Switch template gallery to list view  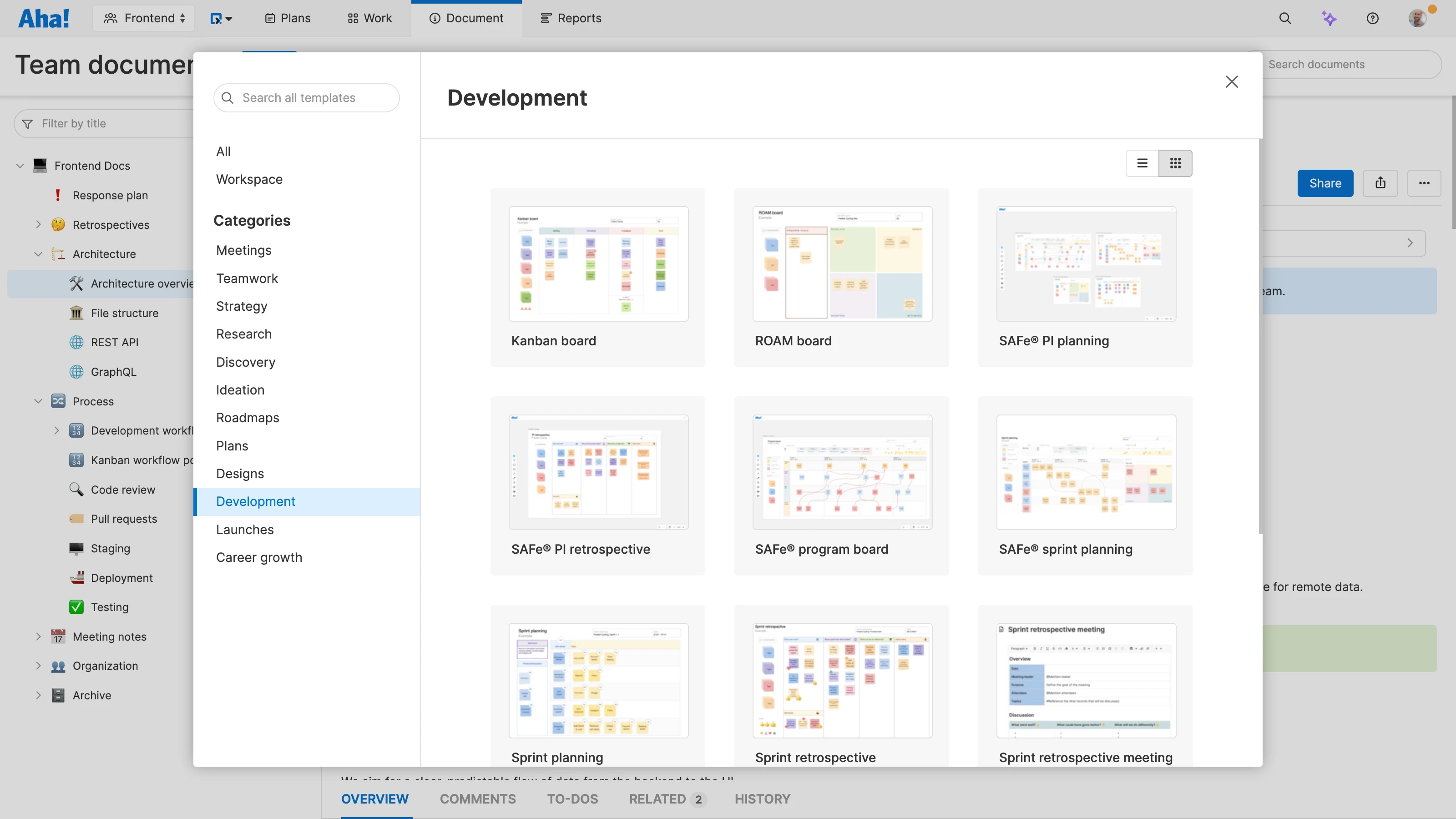[1143, 163]
